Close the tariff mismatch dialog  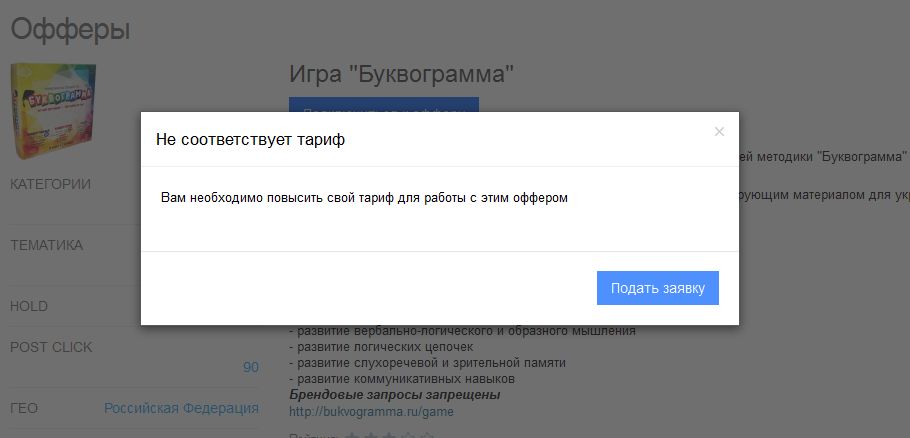(719, 132)
